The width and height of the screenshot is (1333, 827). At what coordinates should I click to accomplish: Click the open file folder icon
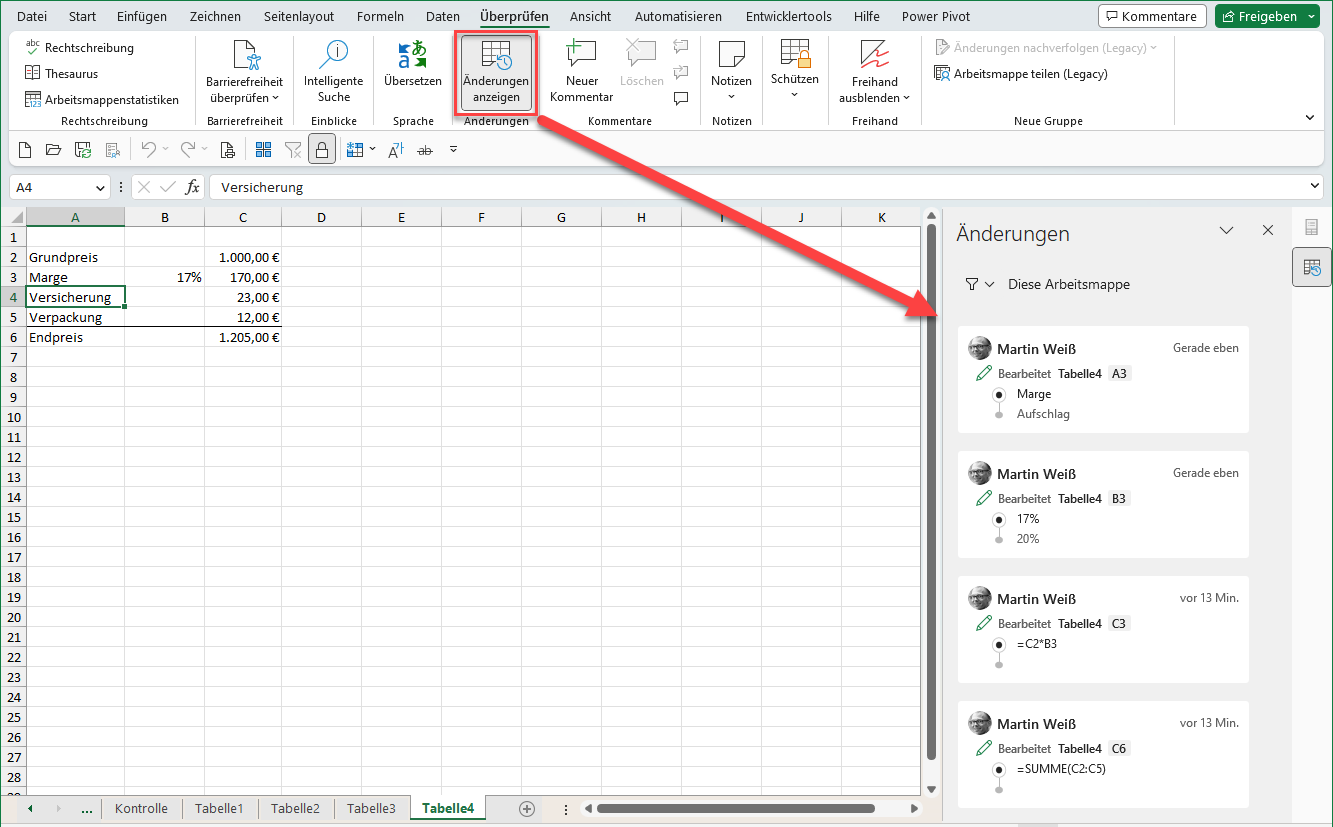[54, 150]
